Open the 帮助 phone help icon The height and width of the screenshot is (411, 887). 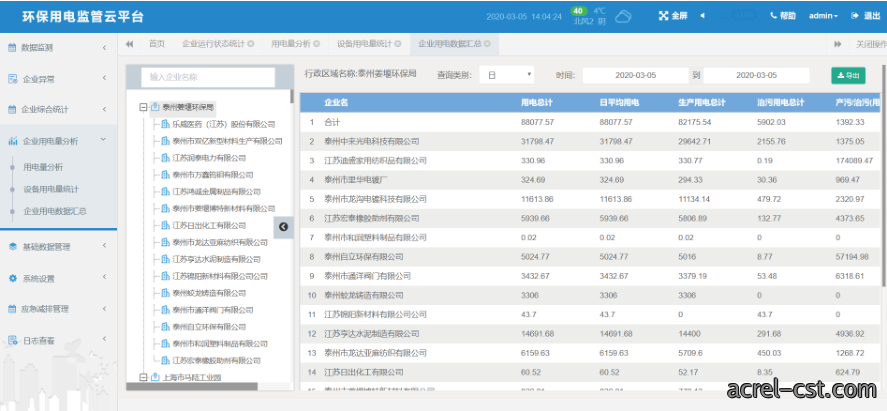coord(773,16)
